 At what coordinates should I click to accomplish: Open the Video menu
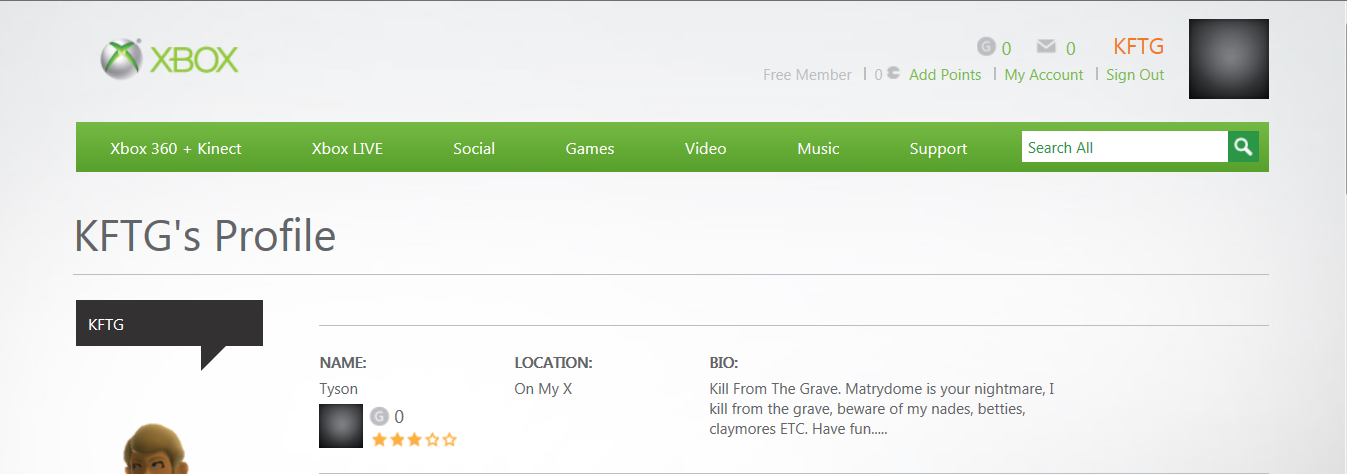coord(706,148)
